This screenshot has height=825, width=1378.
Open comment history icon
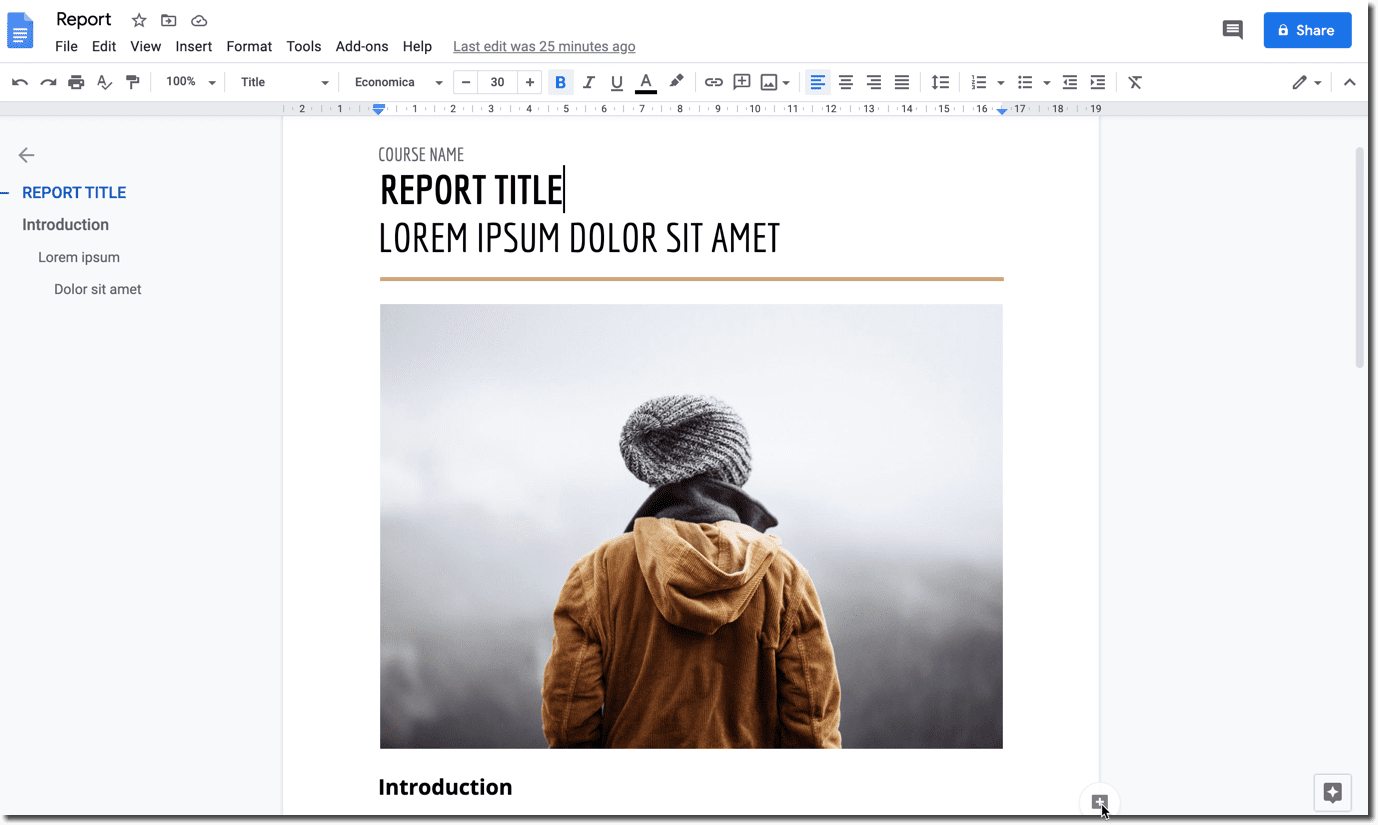coord(1233,30)
